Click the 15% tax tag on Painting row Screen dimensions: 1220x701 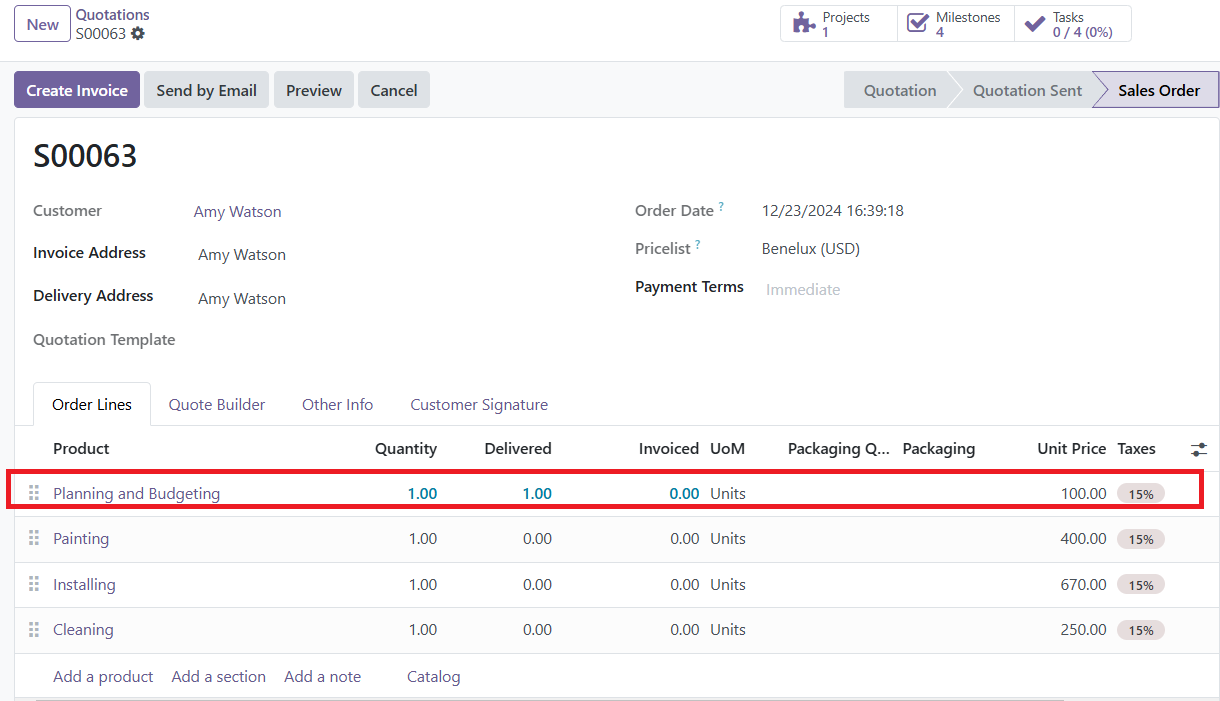[x=1141, y=539]
